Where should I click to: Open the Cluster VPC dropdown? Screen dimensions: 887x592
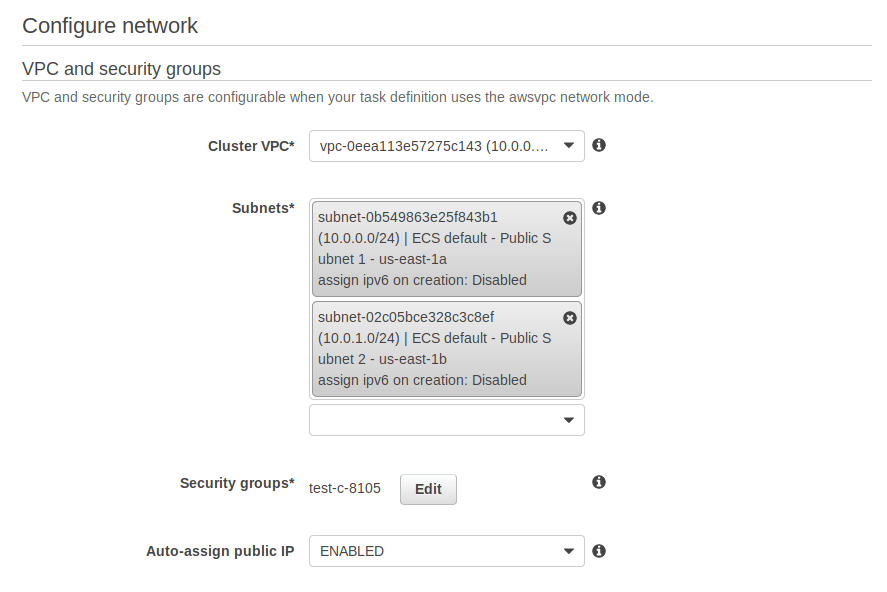tap(446, 146)
